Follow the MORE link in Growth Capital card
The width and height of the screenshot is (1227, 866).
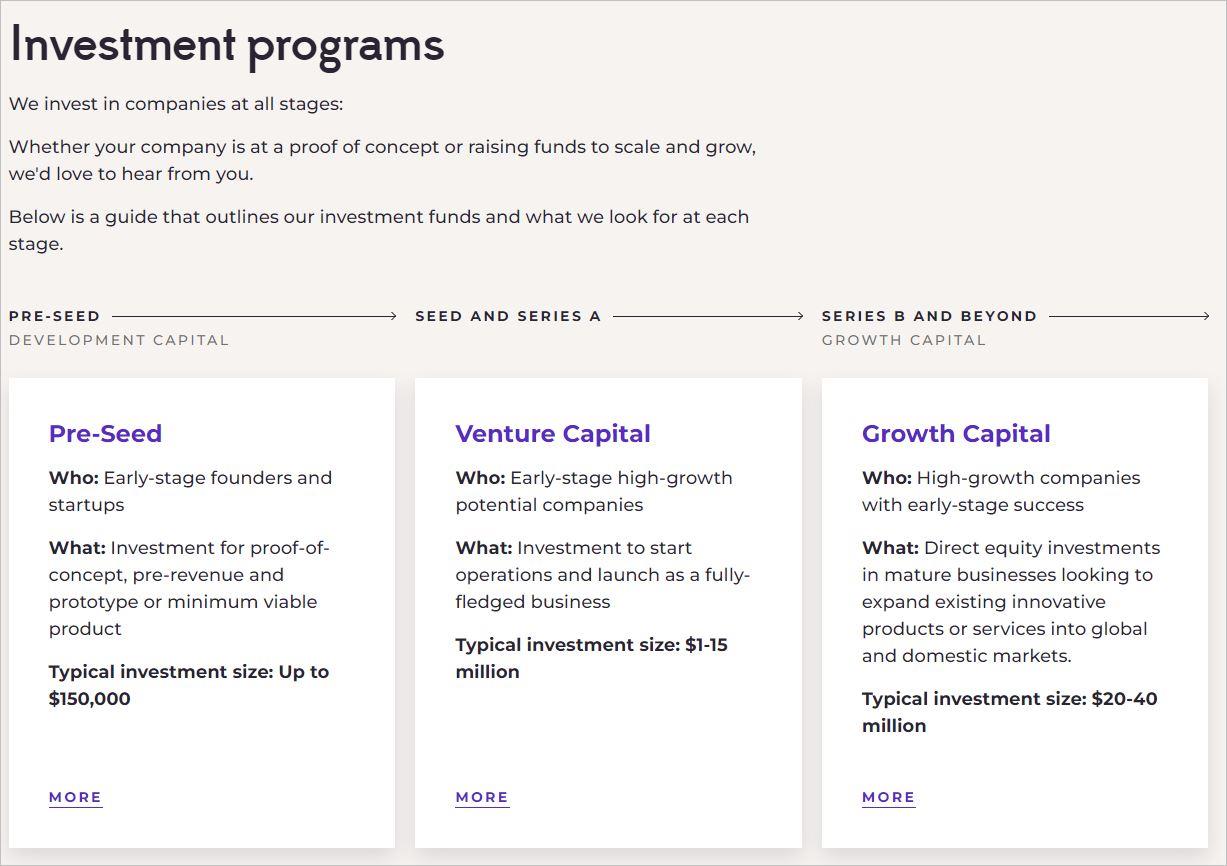[888, 797]
